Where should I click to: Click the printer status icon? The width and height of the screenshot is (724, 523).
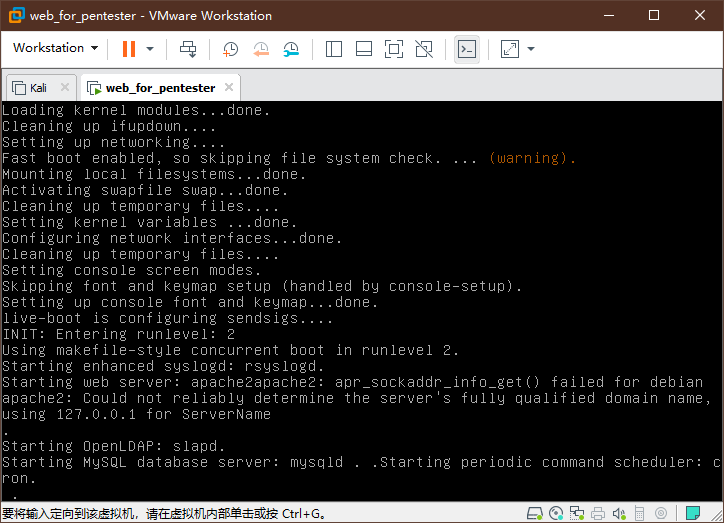point(598,513)
